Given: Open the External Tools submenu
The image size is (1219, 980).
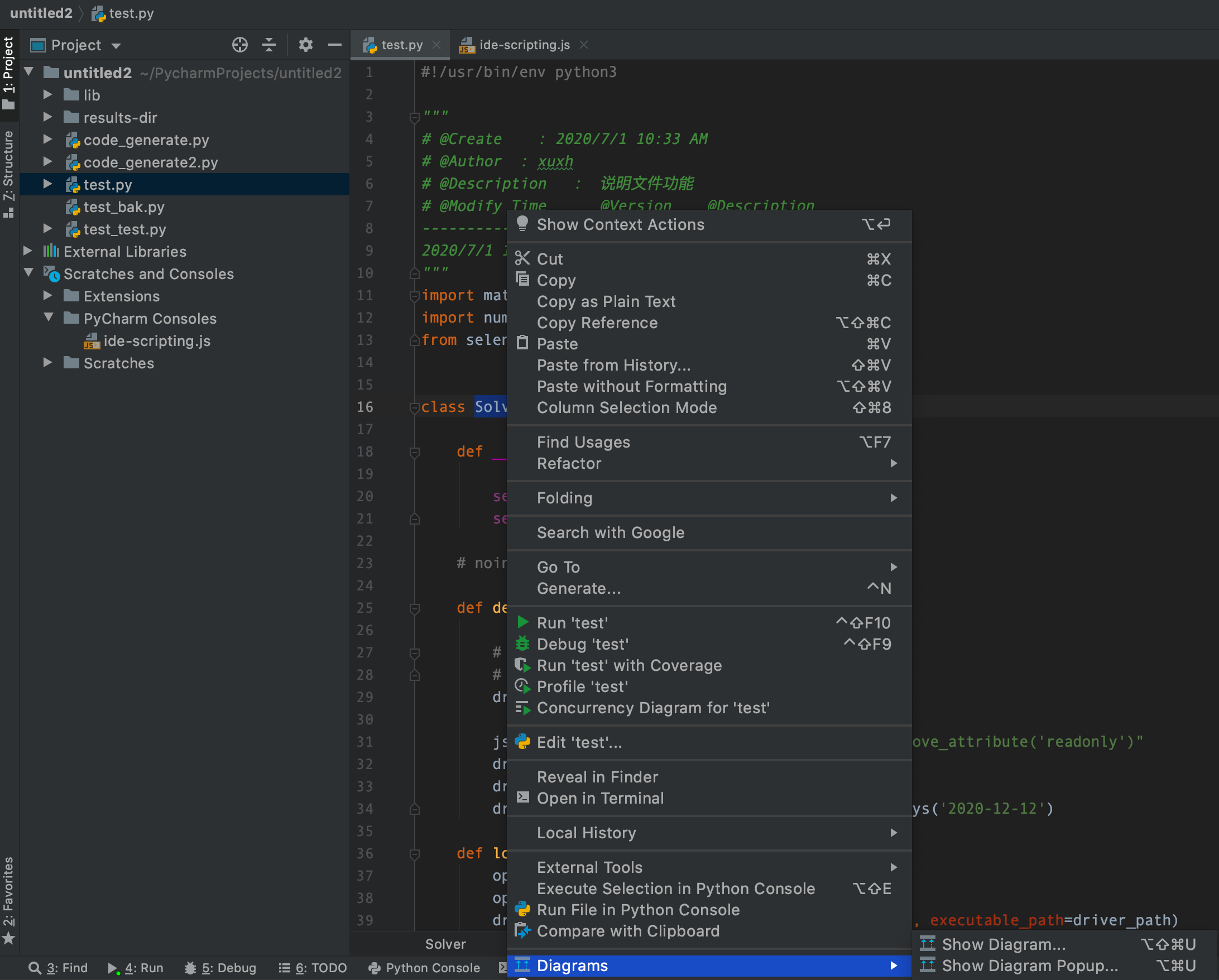Looking at the screenshot, I should click(x=709, y=867).
